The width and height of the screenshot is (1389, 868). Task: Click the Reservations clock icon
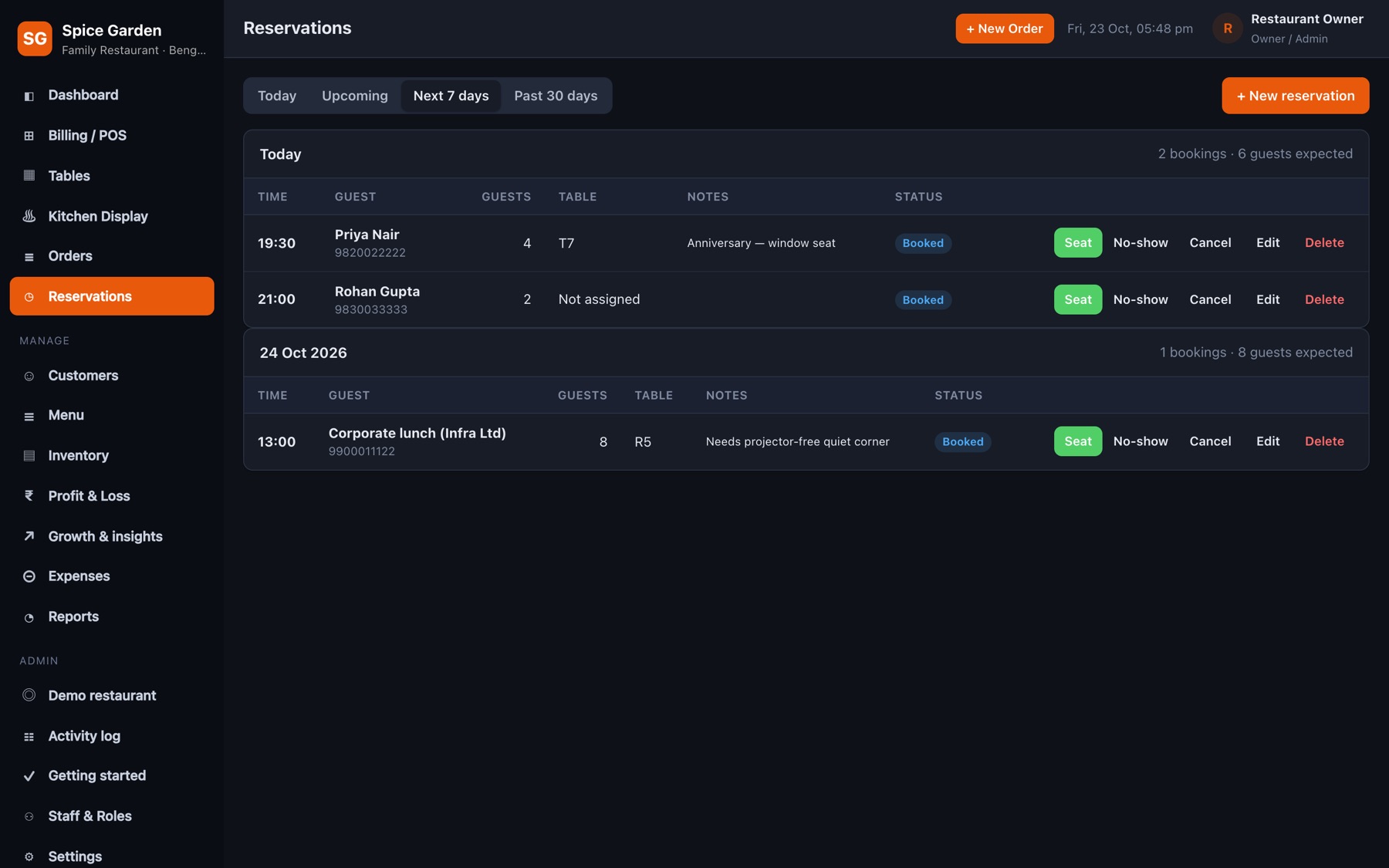pyautogui.click(x=29, y=296)
